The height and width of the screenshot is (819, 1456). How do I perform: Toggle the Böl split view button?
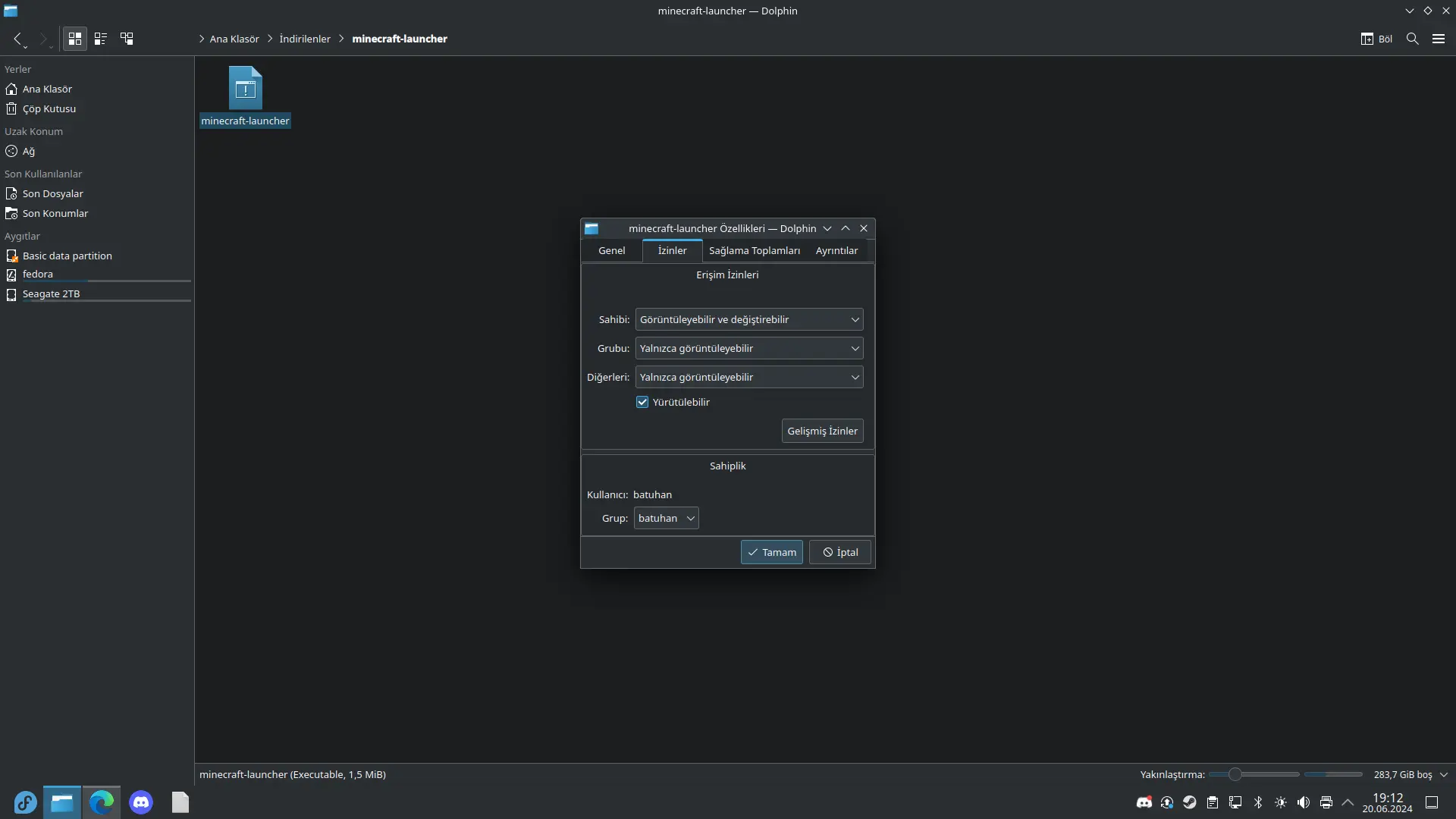(x=1376, y=39)
